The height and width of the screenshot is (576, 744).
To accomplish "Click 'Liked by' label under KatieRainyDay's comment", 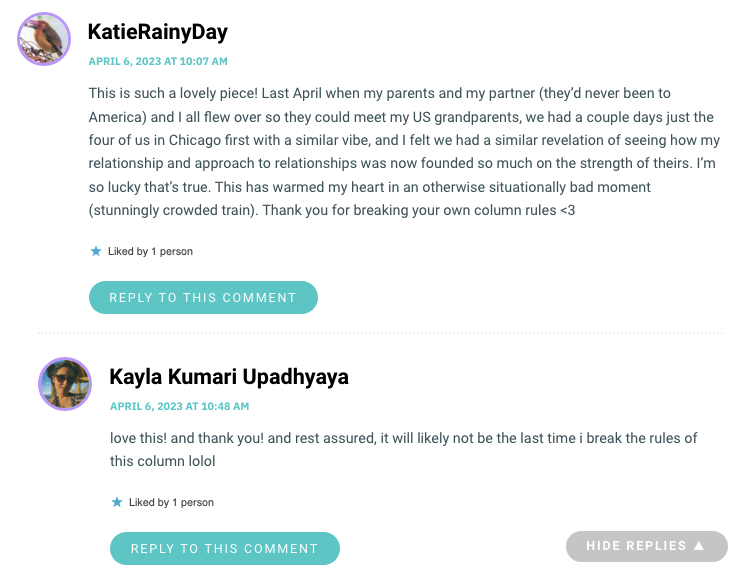I will tap(128, 251).
